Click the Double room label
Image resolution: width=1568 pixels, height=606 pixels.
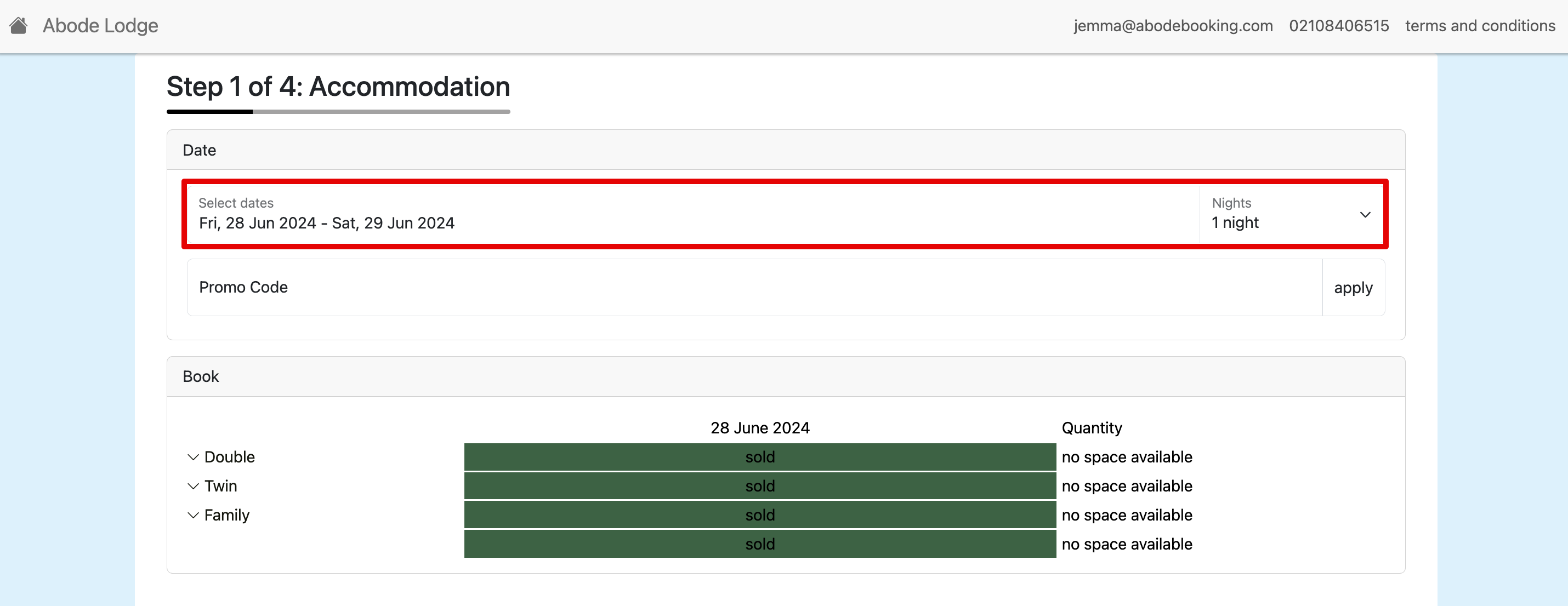pos(230,457)
